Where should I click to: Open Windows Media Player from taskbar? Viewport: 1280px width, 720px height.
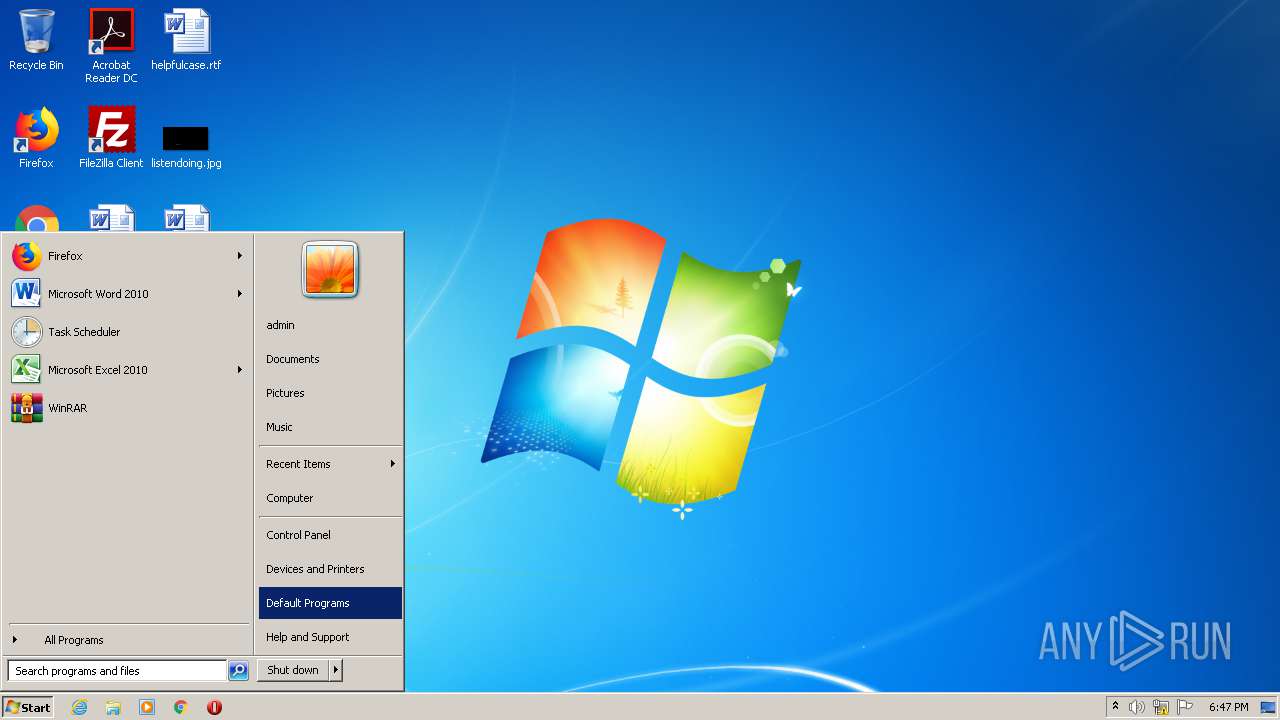coord(147,707)
